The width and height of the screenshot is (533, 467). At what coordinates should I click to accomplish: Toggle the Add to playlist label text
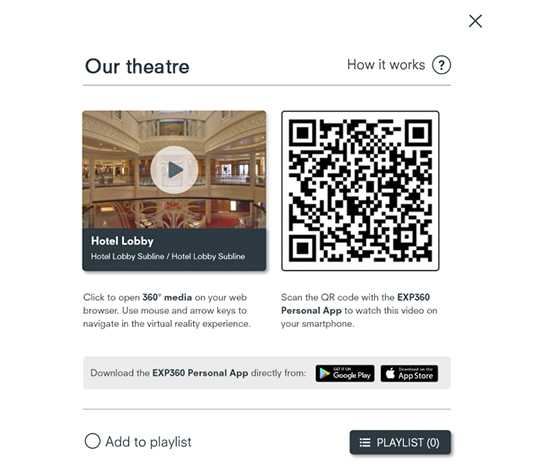pos(148,442)
